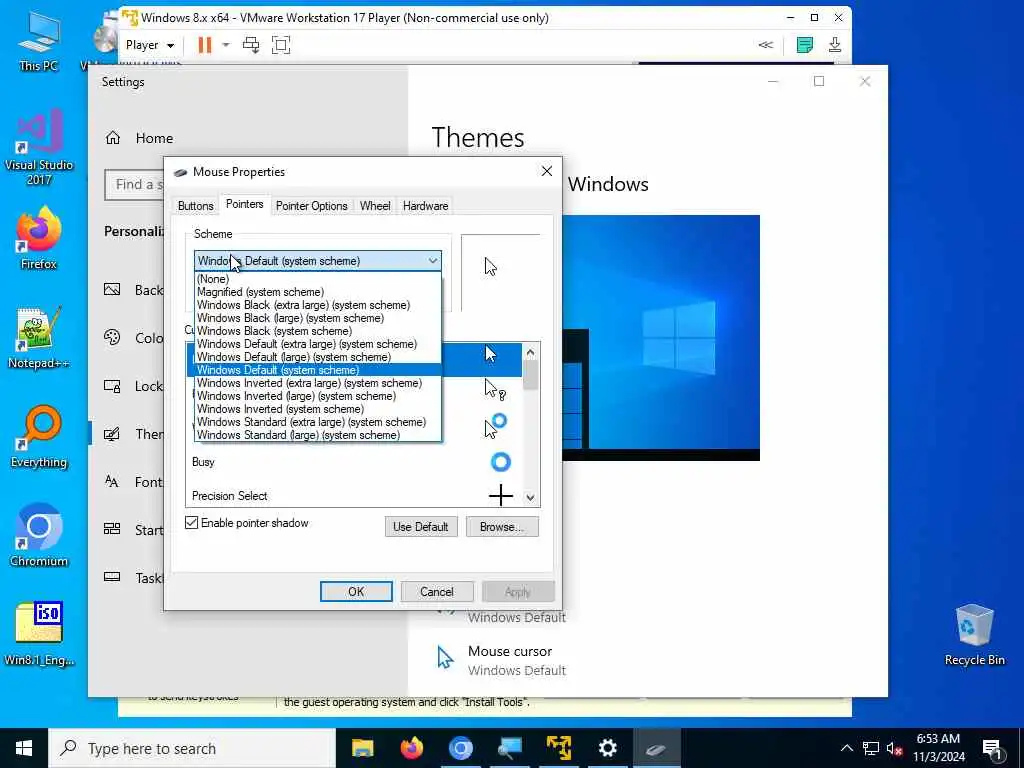Open Chromium desktop shortcut
Viewport: 1024px width, 768px height.
[39, 536]
